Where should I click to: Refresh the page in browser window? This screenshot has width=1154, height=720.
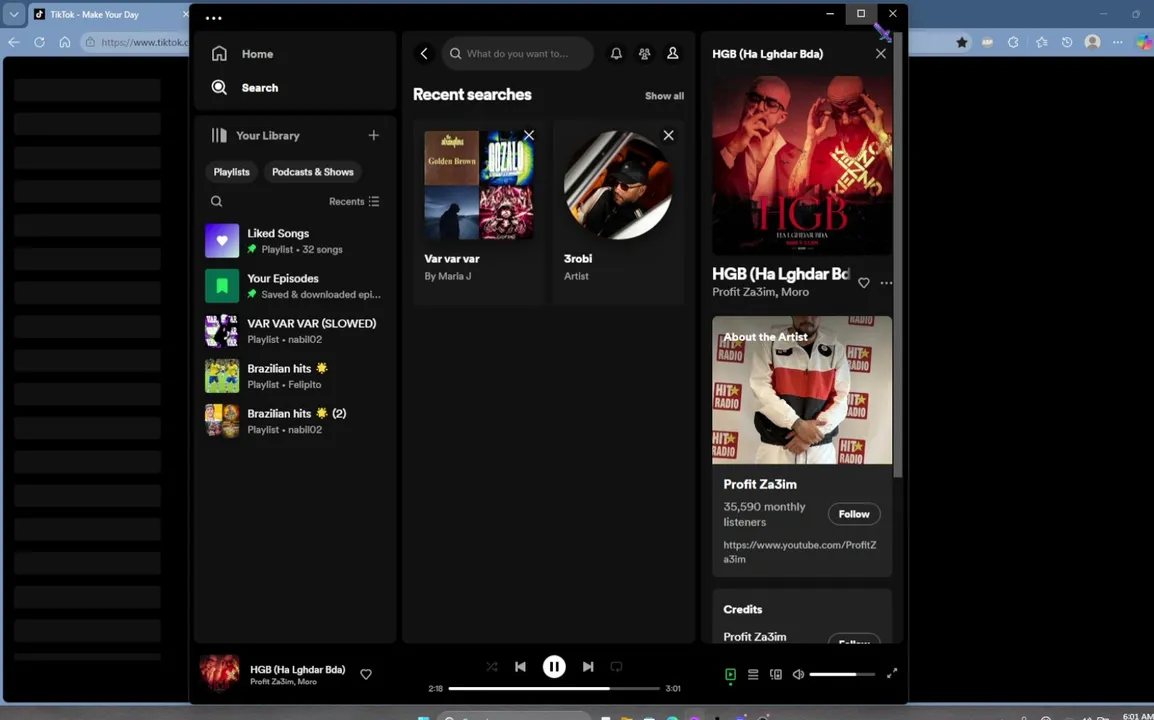coord(39,42)
